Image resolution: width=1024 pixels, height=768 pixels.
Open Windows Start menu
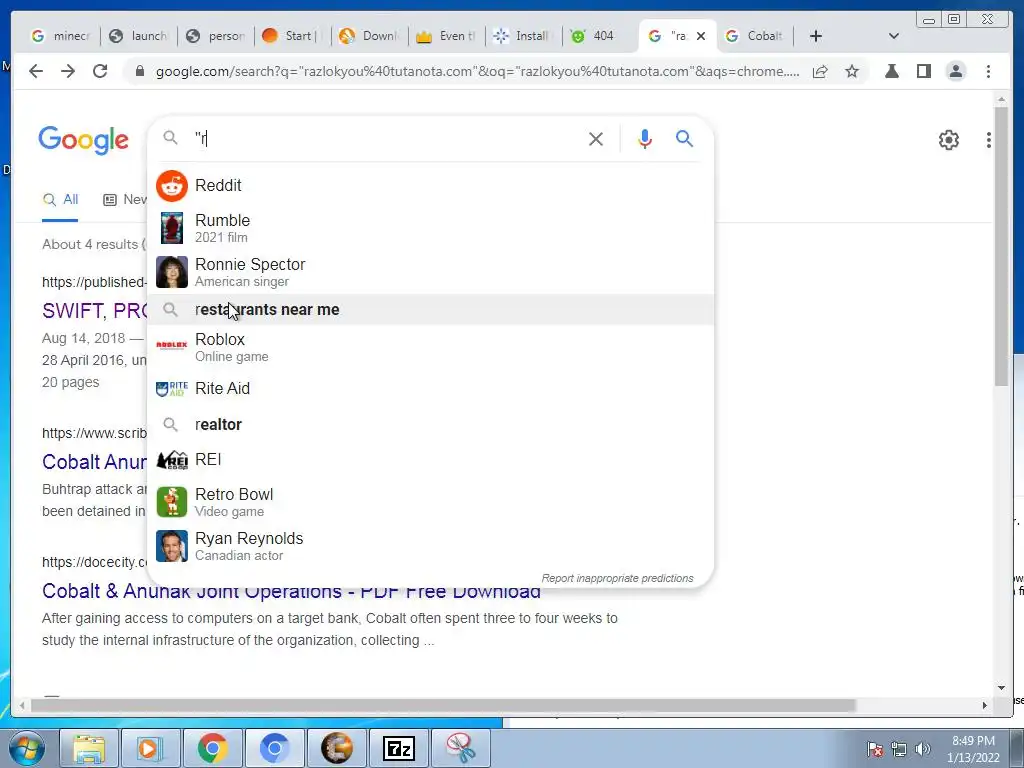[x=27, y=748]
